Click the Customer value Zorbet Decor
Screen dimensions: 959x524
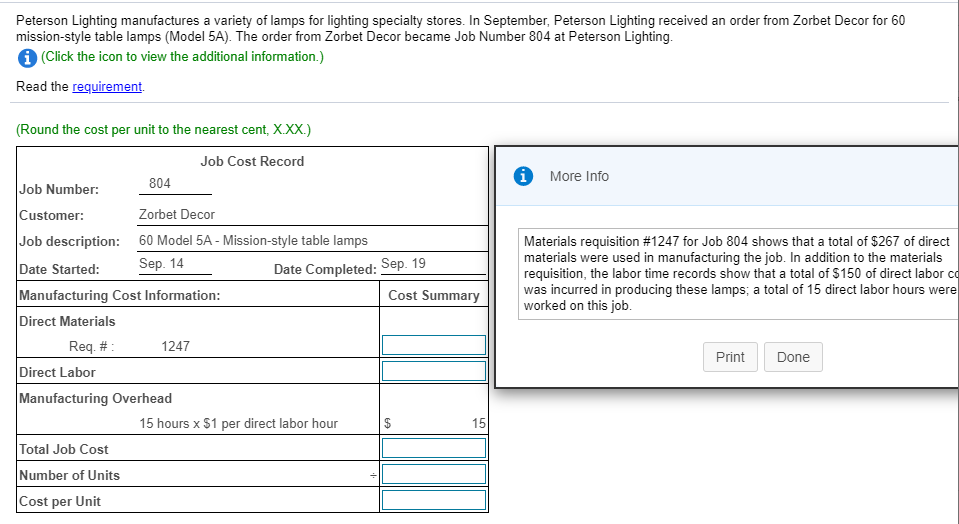pos(177,214)
